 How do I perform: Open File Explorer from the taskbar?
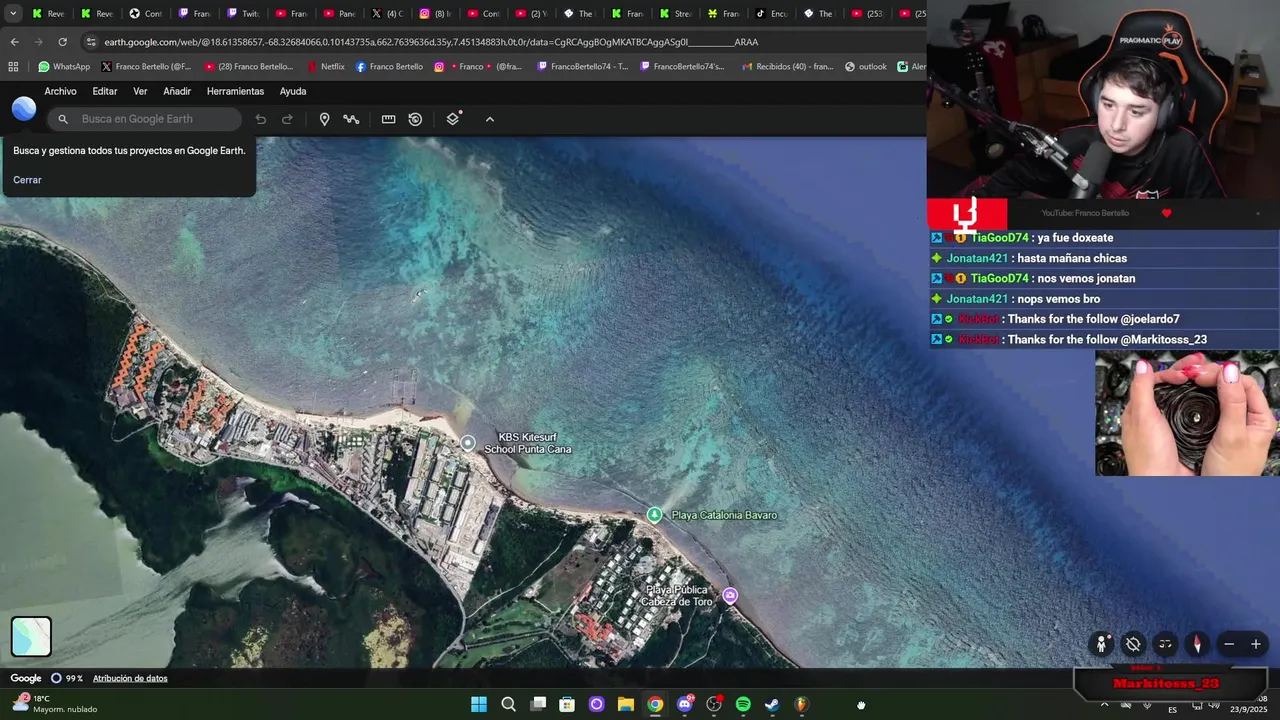(x=626, y=704)
